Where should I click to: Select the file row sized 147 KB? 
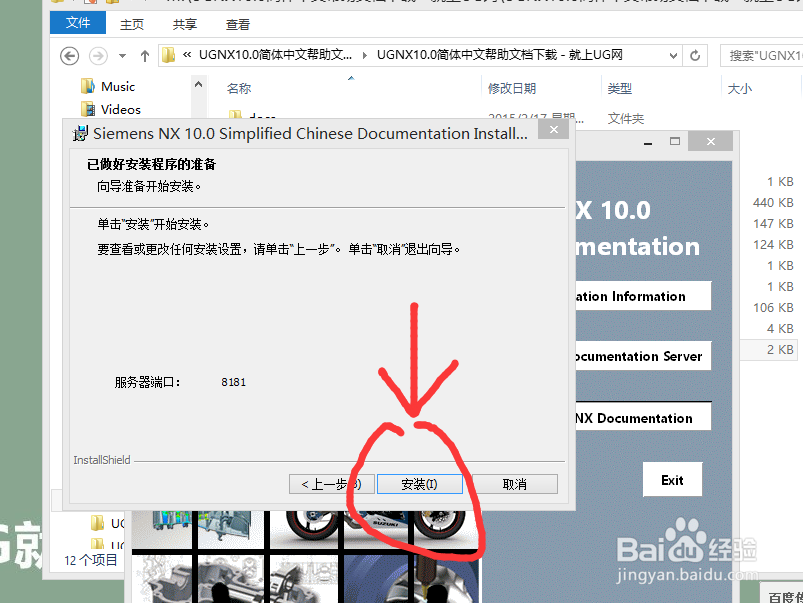(772, 224)
